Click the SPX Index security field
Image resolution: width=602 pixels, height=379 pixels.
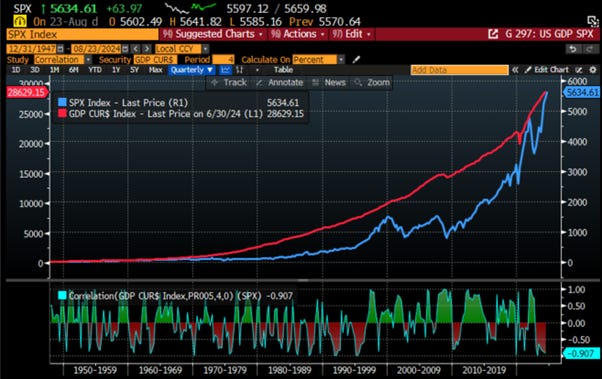tap(82, 35)
